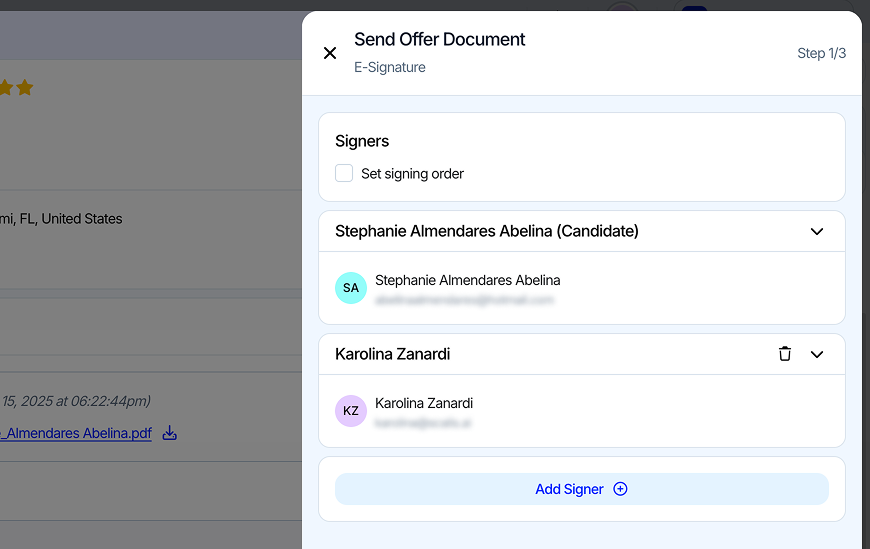Download the Almendares Abelina PDF file
This screenshot has width=870, height=549.
tap(170, 433)
